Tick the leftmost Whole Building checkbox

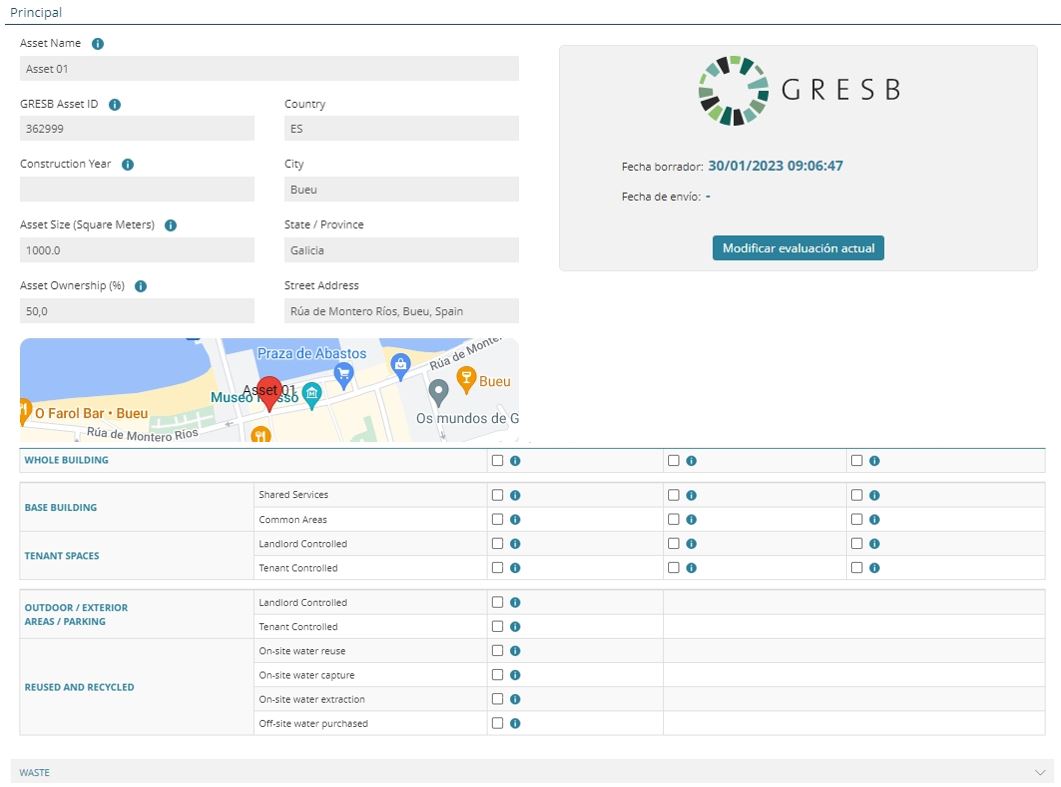[x=497, y=460]
